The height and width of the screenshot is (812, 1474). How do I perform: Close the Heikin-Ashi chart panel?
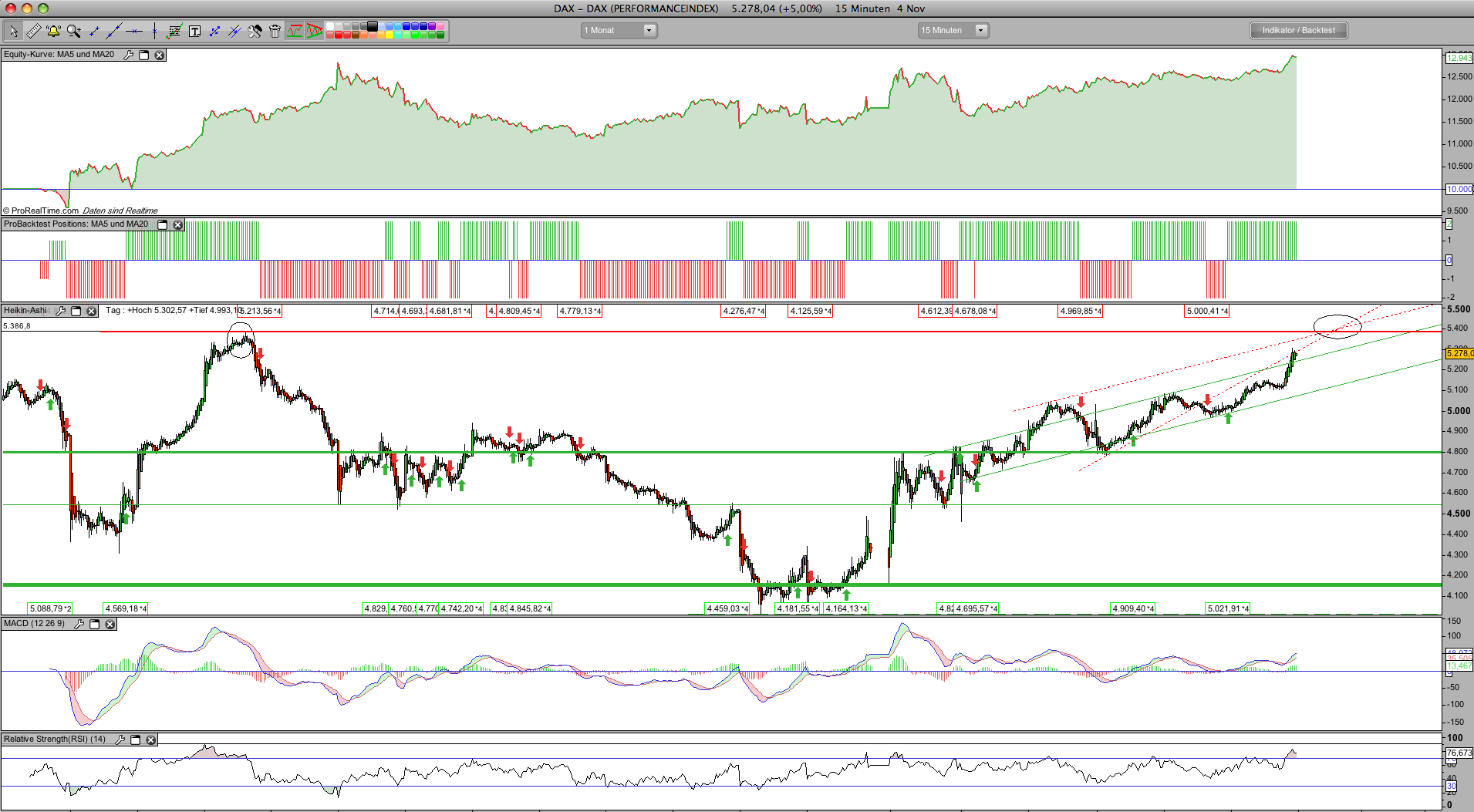[x=92, y=311]
